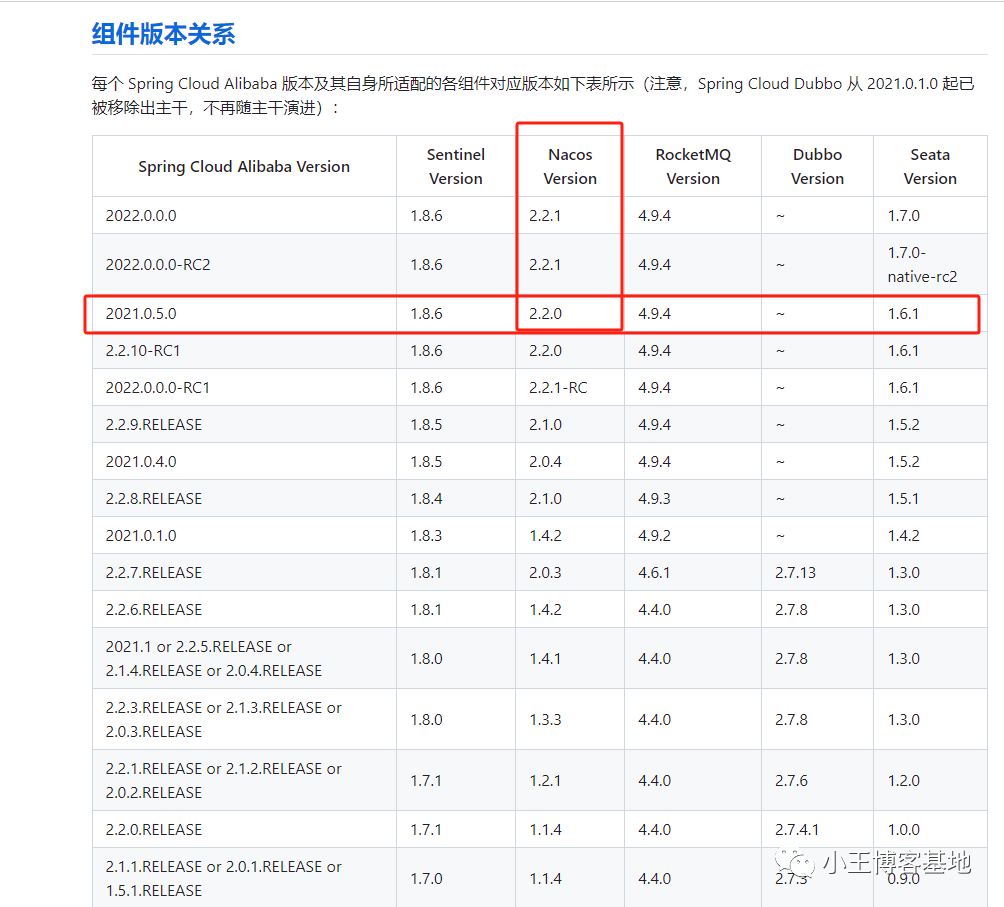Click the 组件版本关系 section heading

pyautogui.click(x=163, y=33)
